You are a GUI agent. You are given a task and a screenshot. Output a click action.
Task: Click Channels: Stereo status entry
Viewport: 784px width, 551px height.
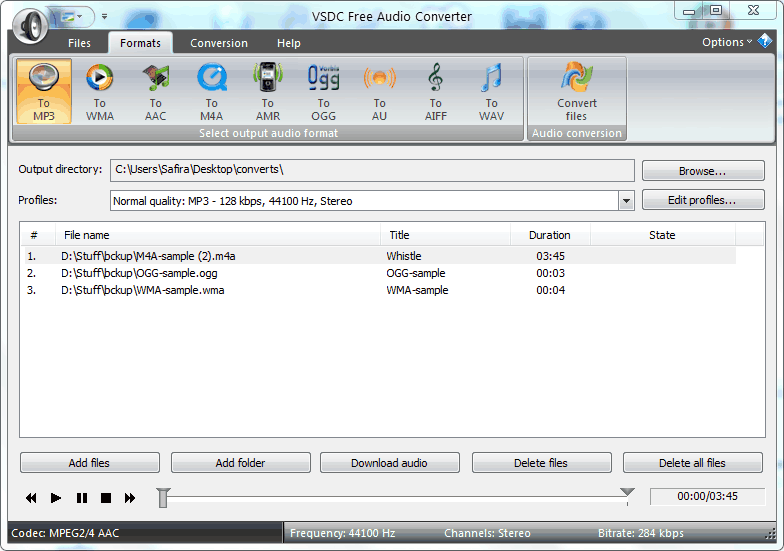[x=488, y=533]
